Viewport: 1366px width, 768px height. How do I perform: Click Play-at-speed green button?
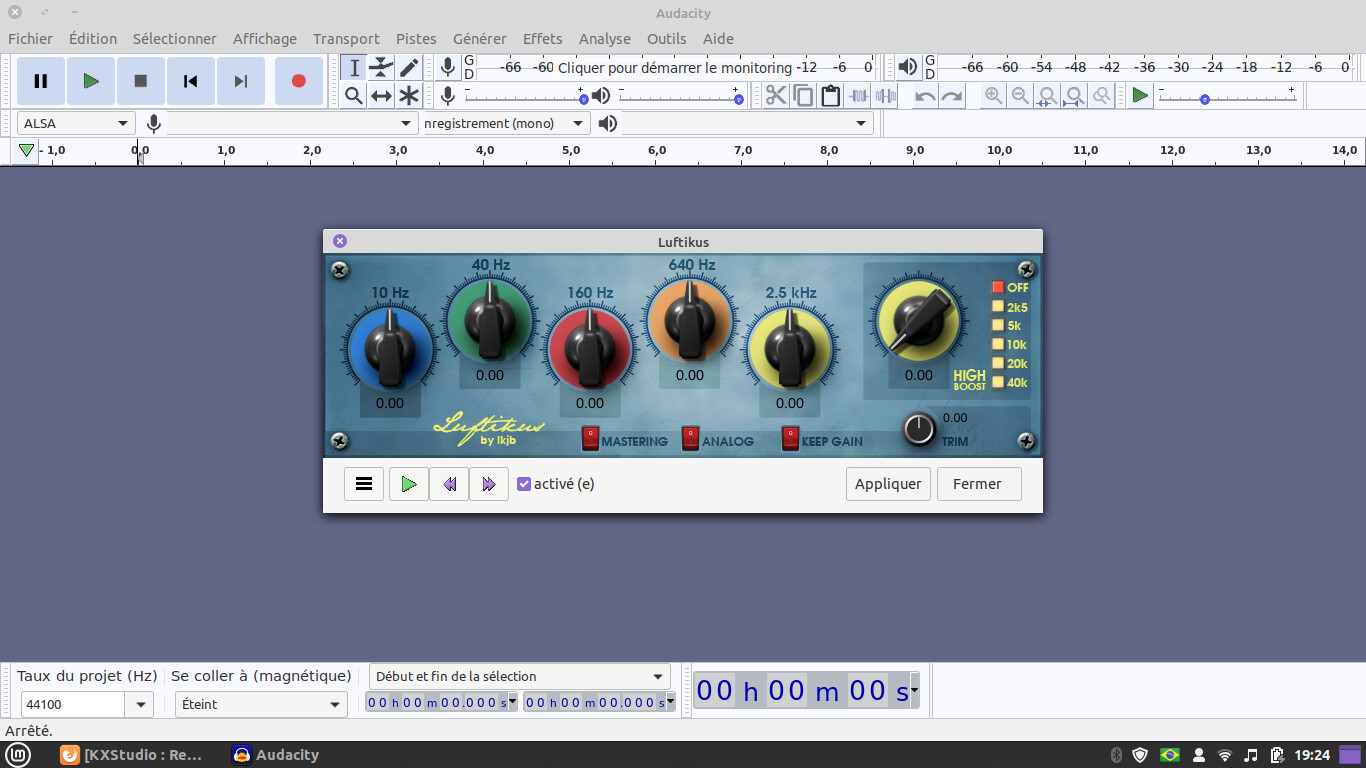(1140, 95)
